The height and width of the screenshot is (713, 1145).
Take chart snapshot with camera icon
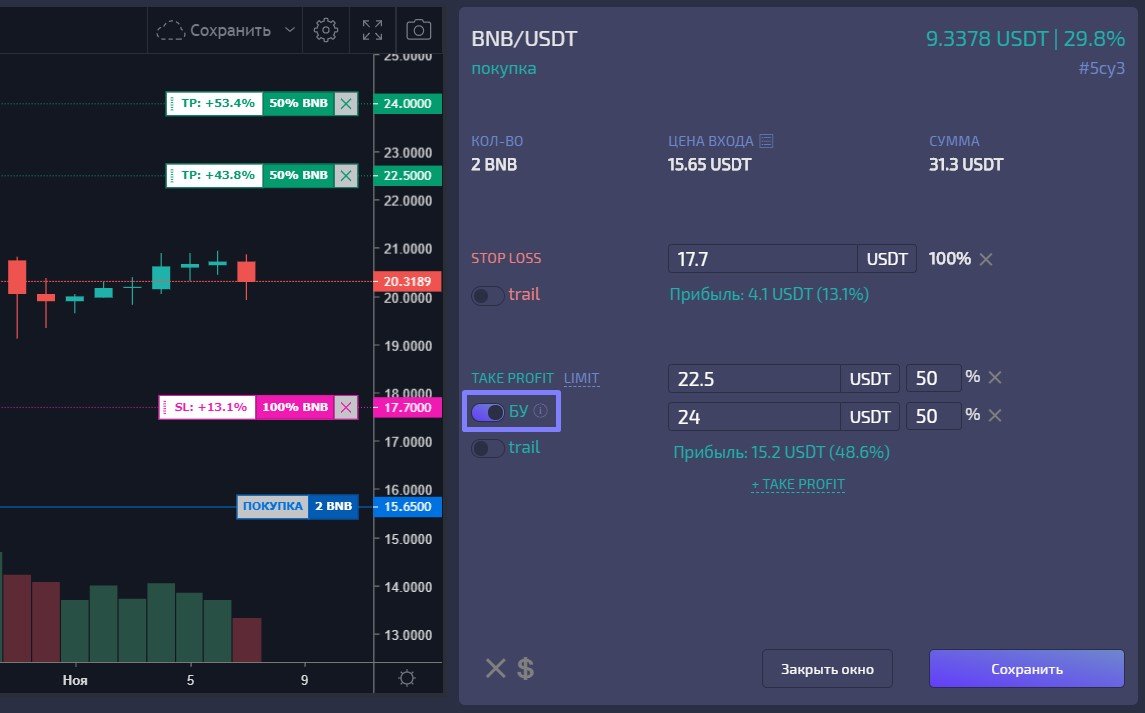(x=418, y=30)
